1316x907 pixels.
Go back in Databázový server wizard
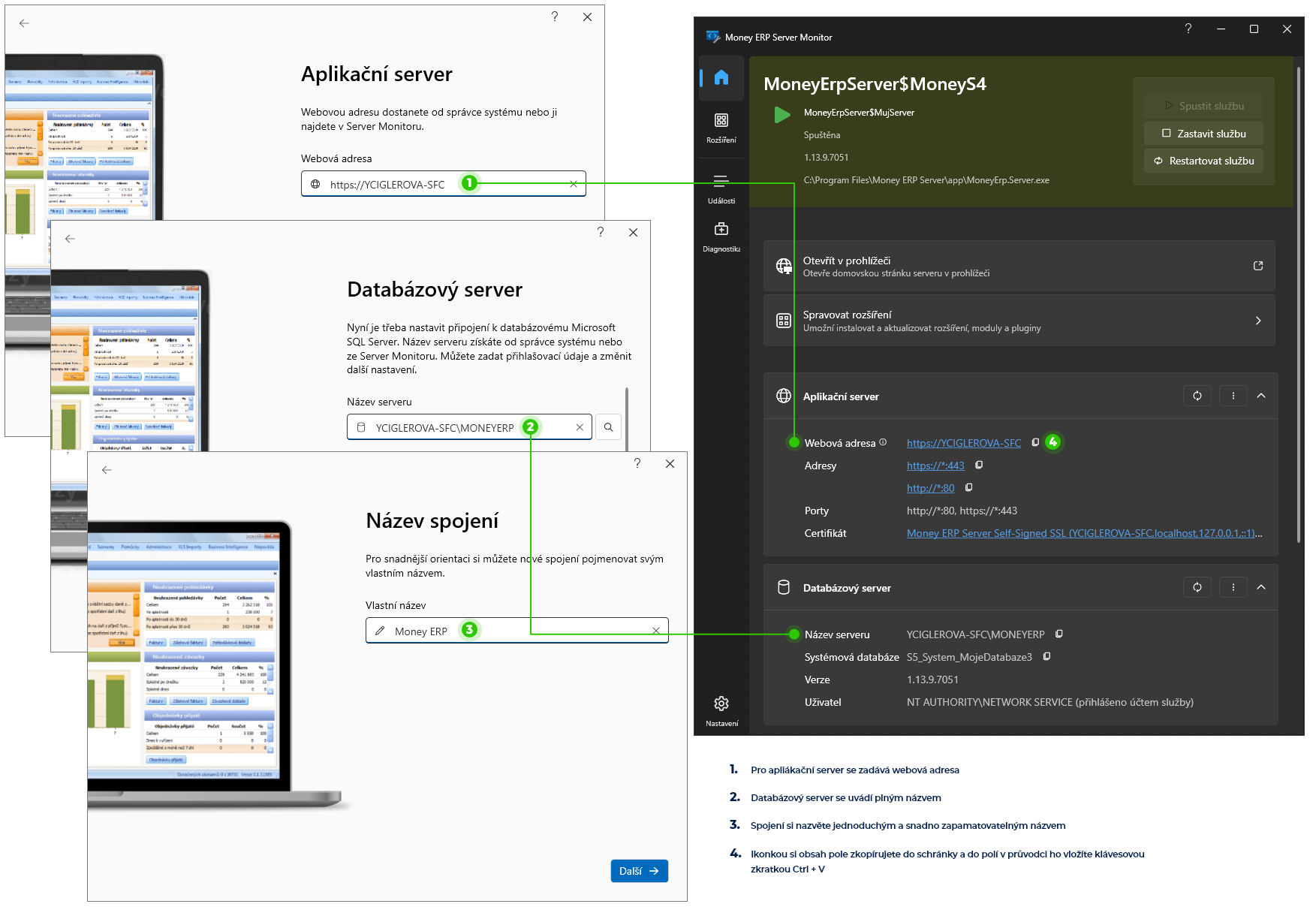(70, 239)
